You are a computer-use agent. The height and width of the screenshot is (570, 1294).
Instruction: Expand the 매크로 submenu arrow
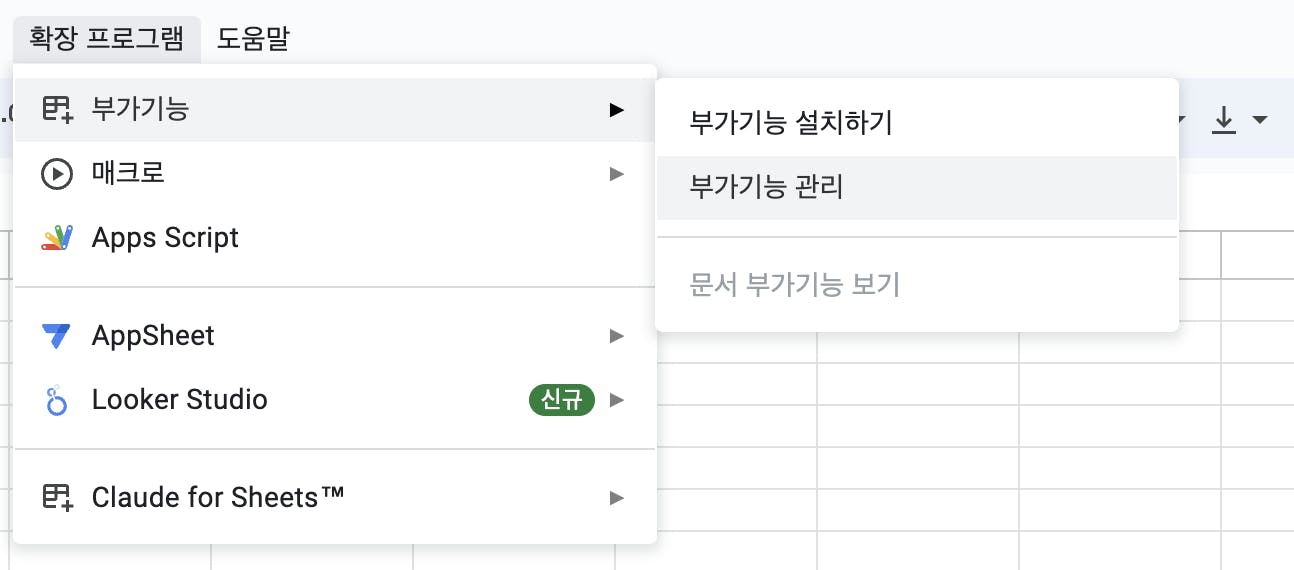(617, 174)
